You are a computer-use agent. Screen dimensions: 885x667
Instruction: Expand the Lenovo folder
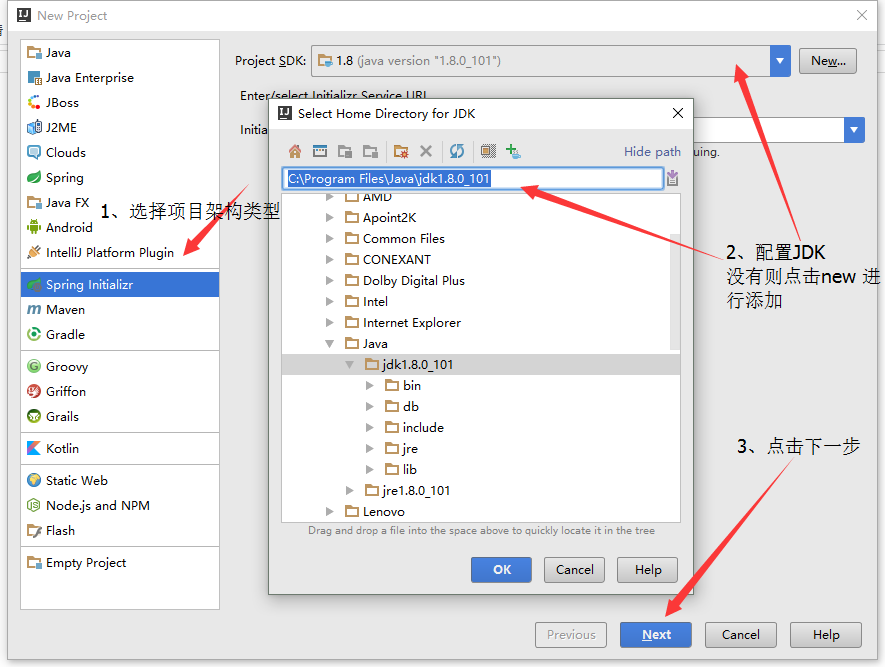[330, 511]
